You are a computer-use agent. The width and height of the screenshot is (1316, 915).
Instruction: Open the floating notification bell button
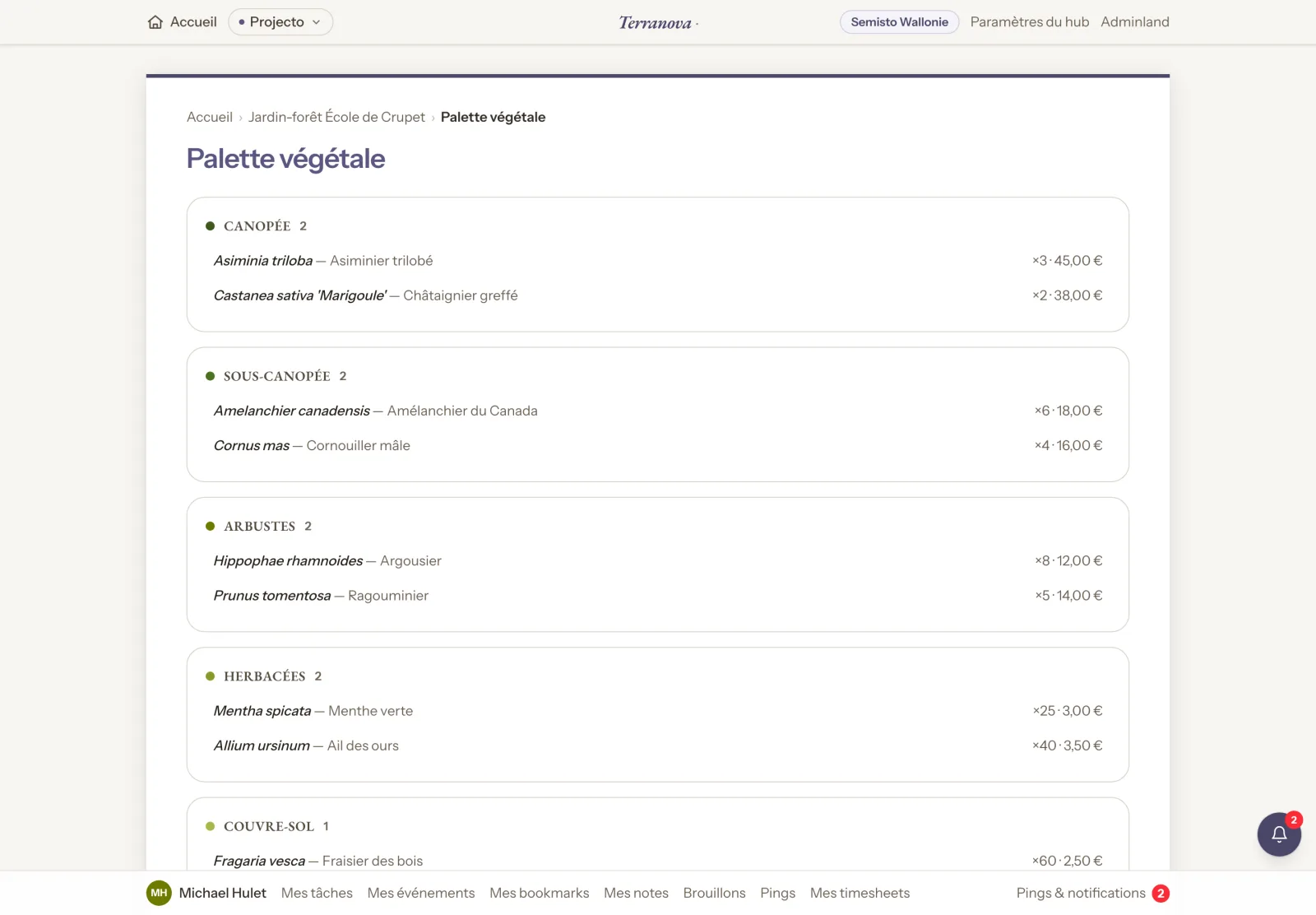[x=1279, y=834]
